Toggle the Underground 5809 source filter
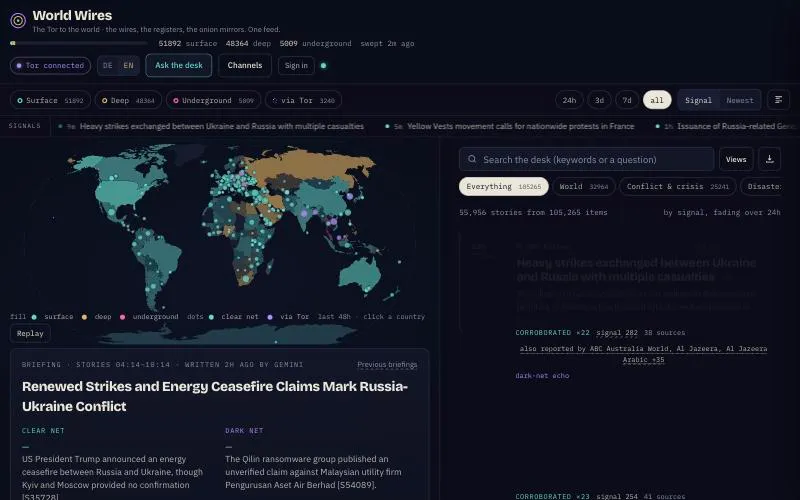The image size is (800, 500). coord(213,101)
